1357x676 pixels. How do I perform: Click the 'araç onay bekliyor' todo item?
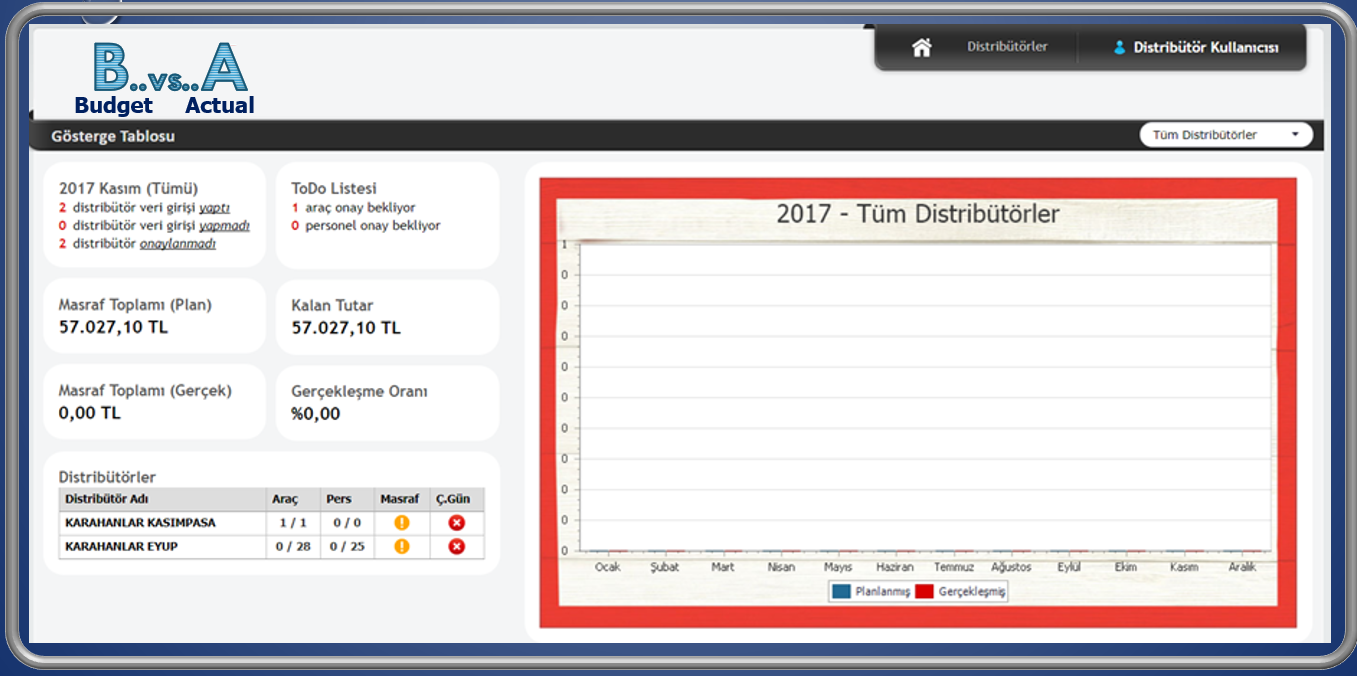(360, 208)
